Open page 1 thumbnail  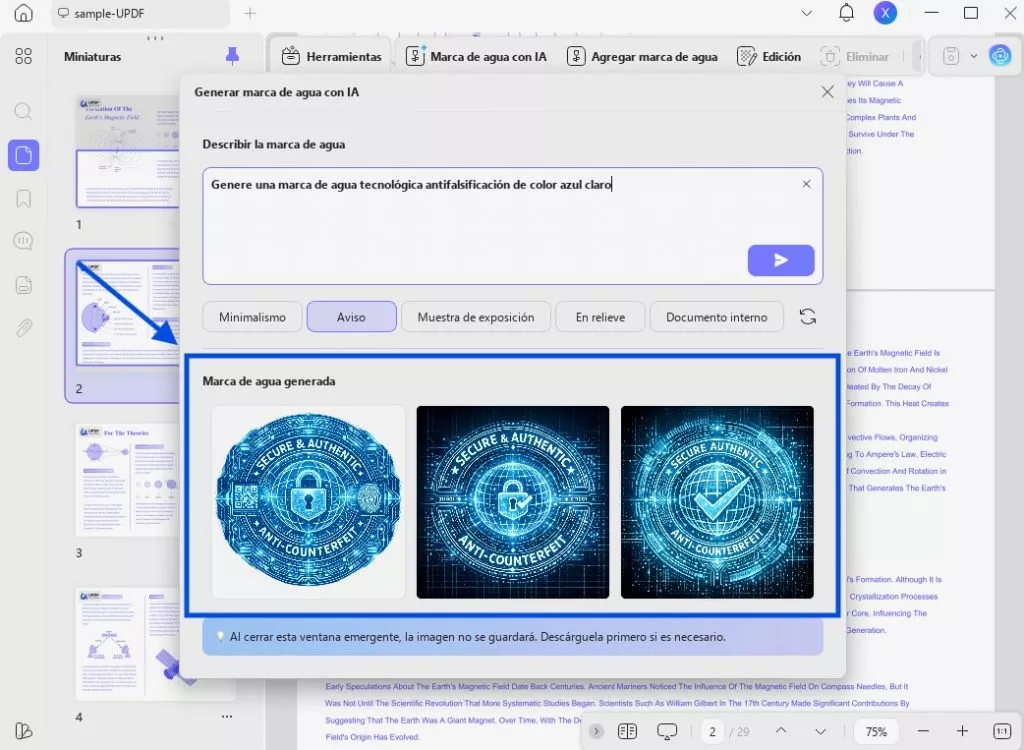click(128, 152)
